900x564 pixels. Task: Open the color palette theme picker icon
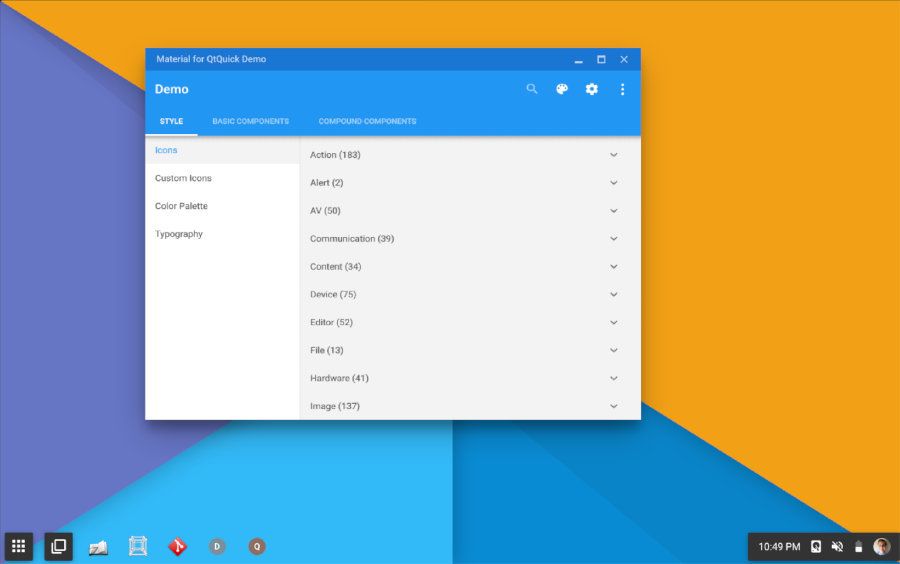pos(562,89)
